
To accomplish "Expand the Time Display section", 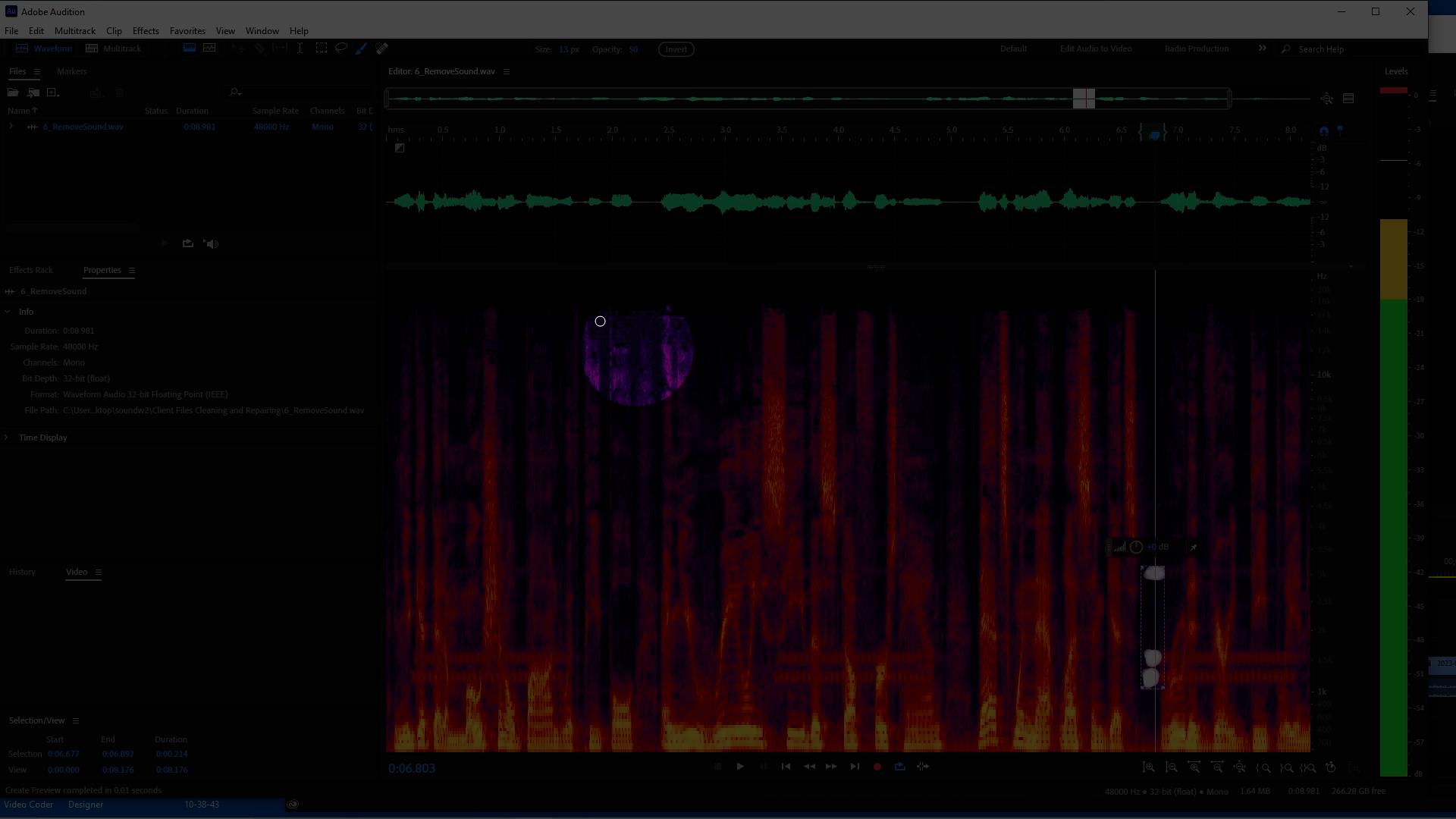I will (x=7, y=438).
